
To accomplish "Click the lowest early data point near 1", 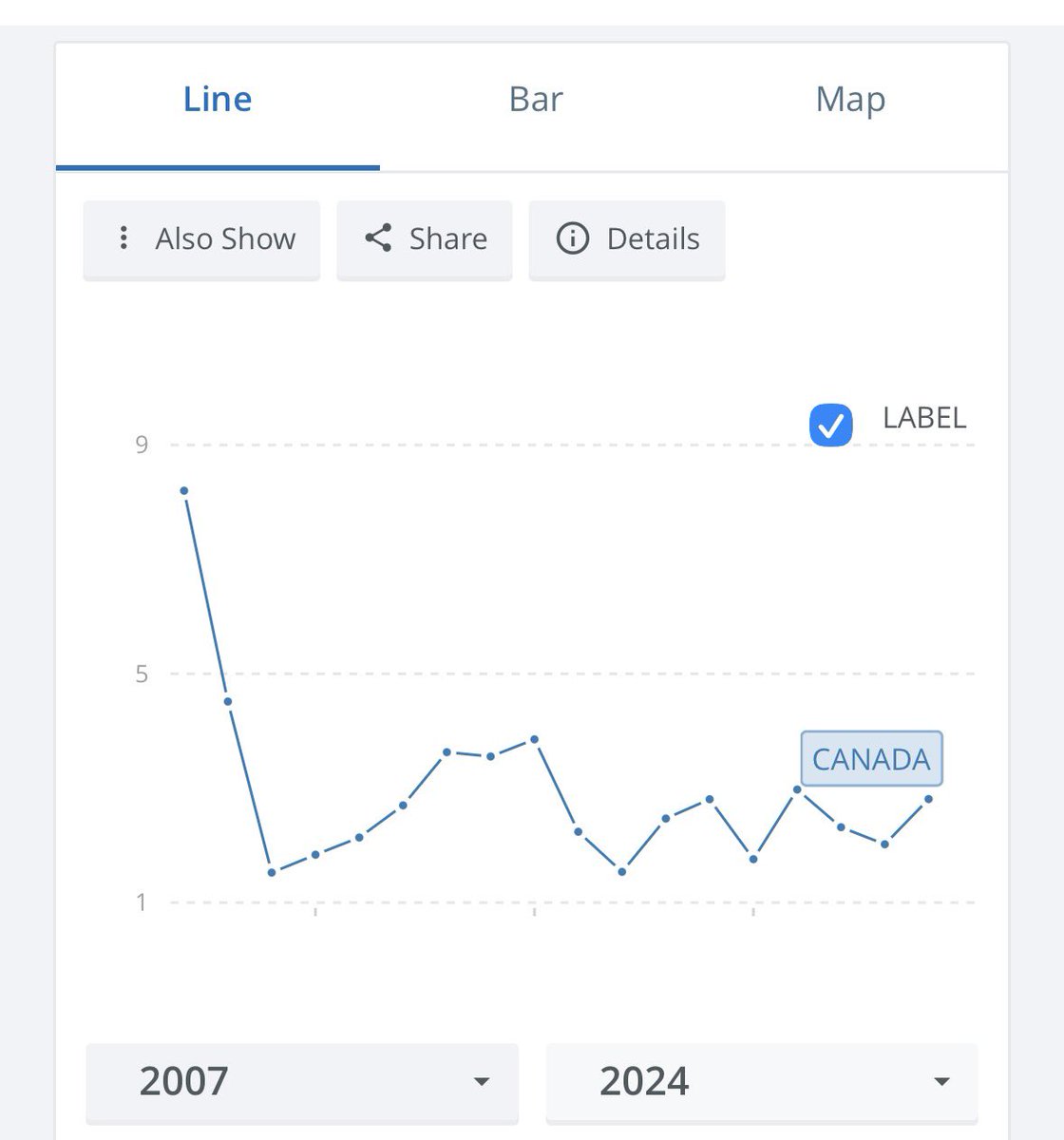I will 272,872.
